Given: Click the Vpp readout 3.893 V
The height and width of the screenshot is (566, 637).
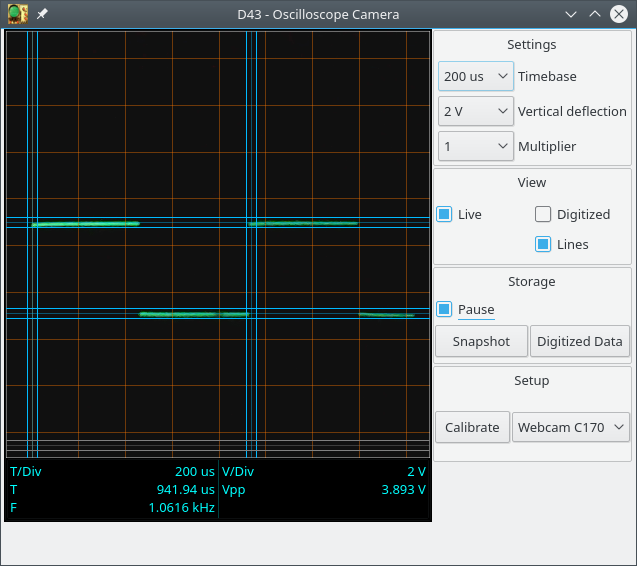Looking at the screenshot, I should (x=403, y=490).
